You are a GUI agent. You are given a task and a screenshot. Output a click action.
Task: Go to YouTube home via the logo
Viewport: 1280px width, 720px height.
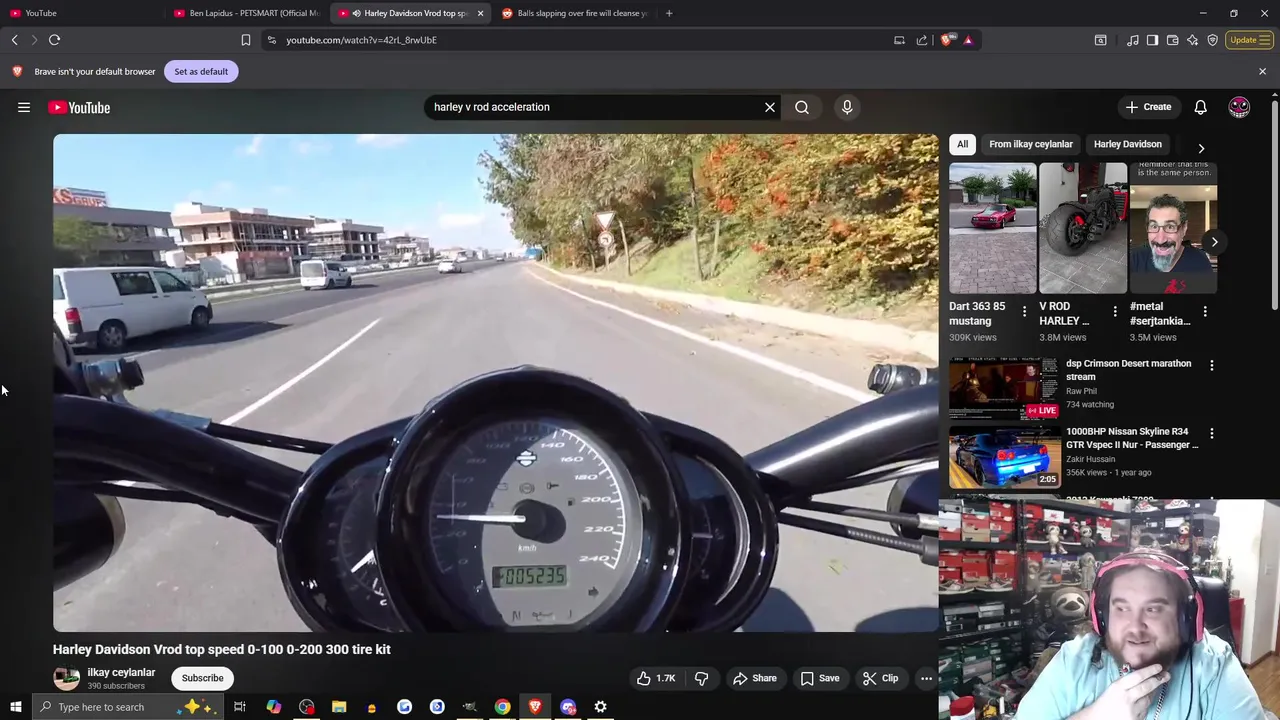(79, 107)
